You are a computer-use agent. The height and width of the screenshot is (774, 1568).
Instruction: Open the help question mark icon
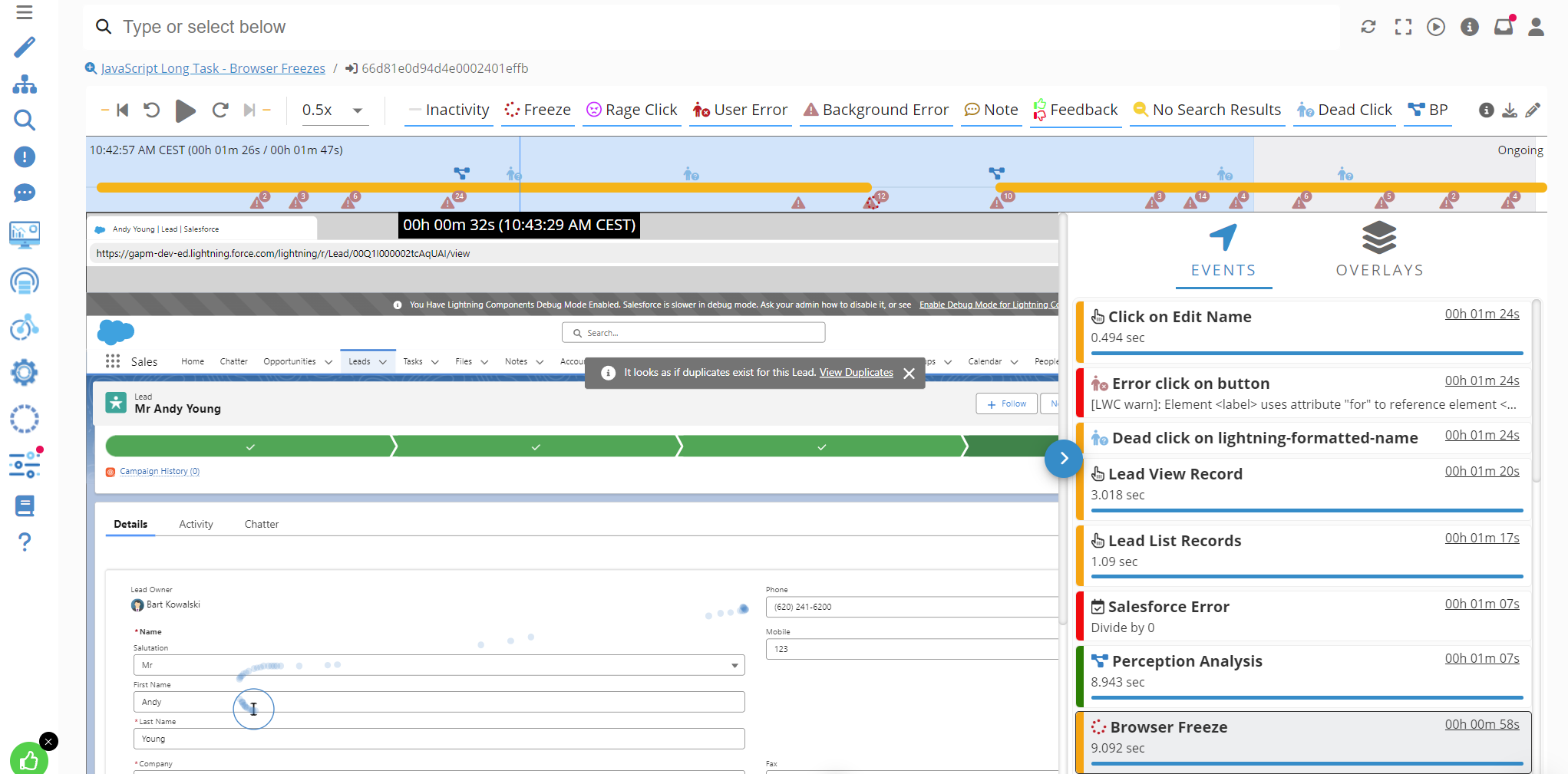click(x=25, y=542)
